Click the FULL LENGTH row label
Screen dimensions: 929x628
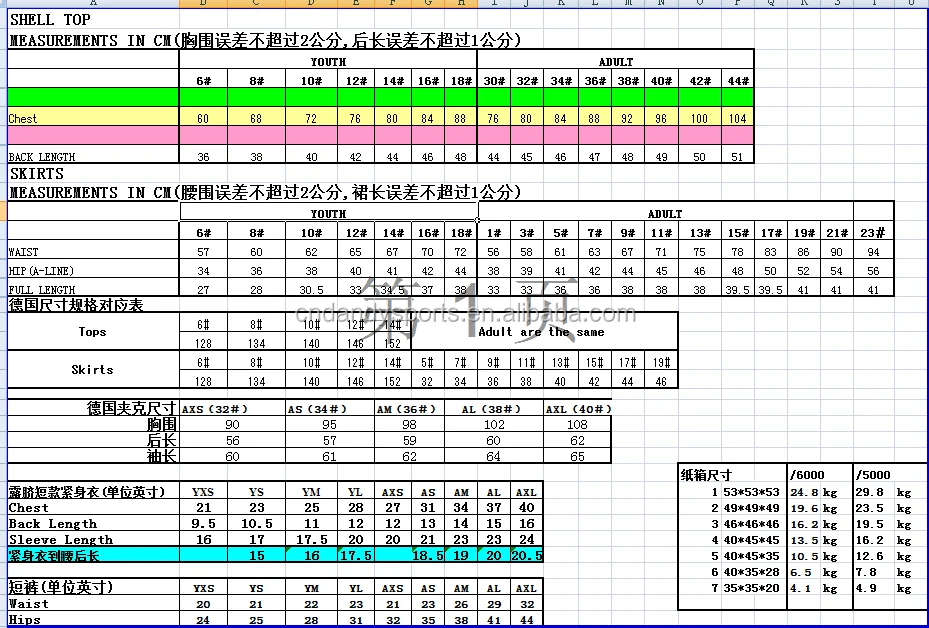point(42,290)
